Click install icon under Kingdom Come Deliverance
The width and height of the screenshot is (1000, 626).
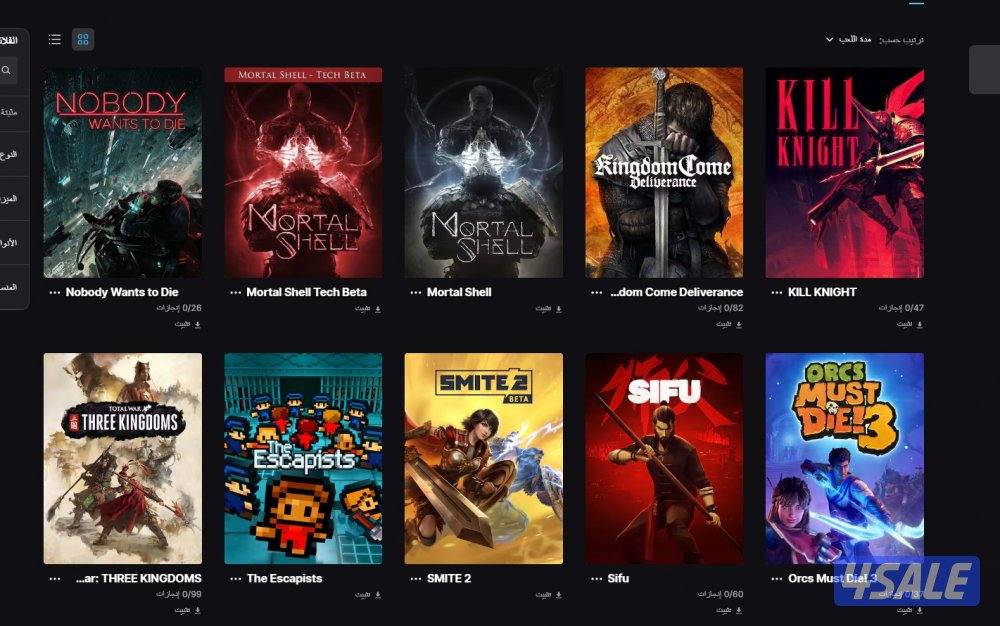739,324
